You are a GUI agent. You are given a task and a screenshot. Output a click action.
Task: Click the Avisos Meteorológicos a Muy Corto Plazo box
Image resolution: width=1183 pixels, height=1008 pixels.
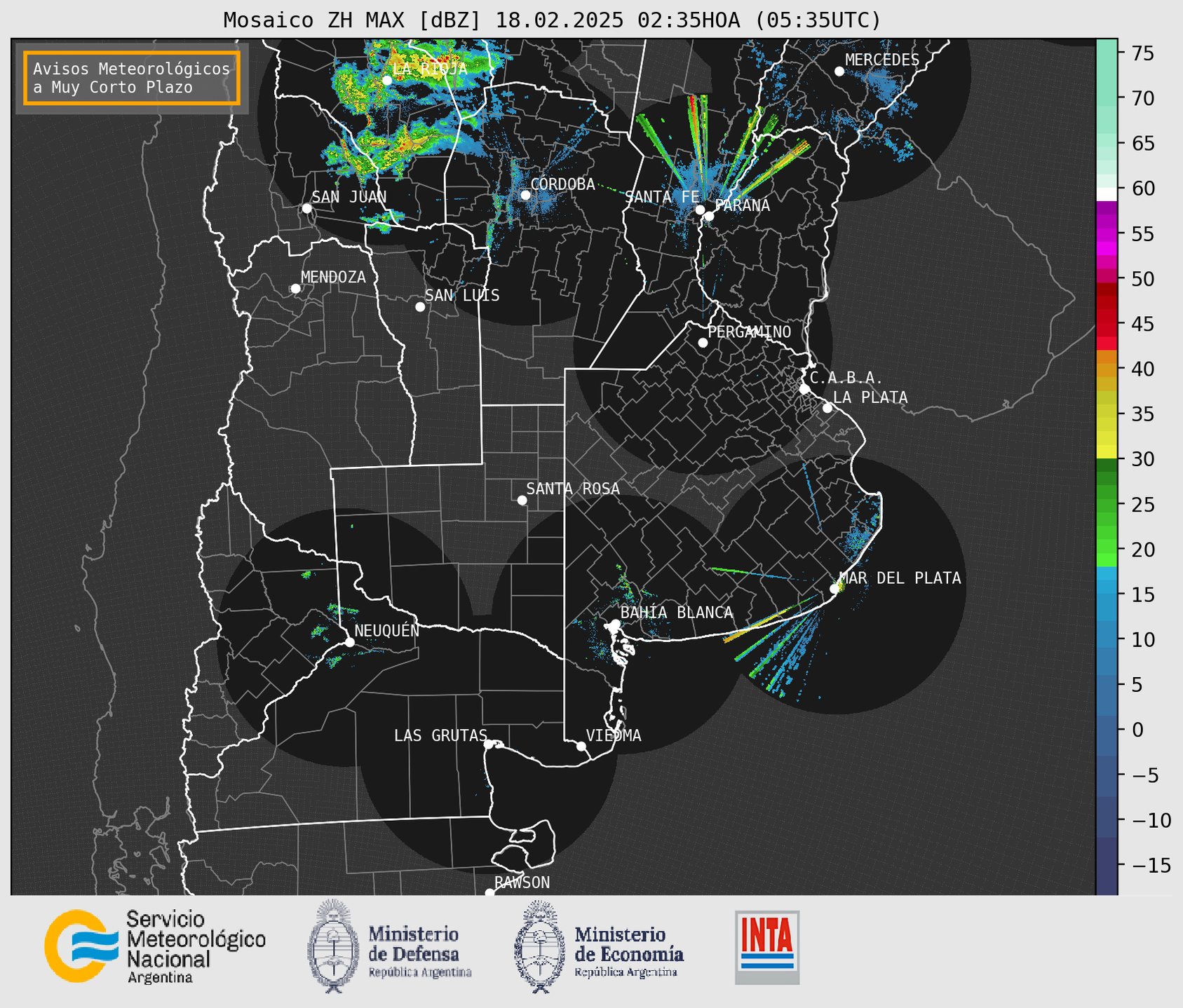(132, 78)
